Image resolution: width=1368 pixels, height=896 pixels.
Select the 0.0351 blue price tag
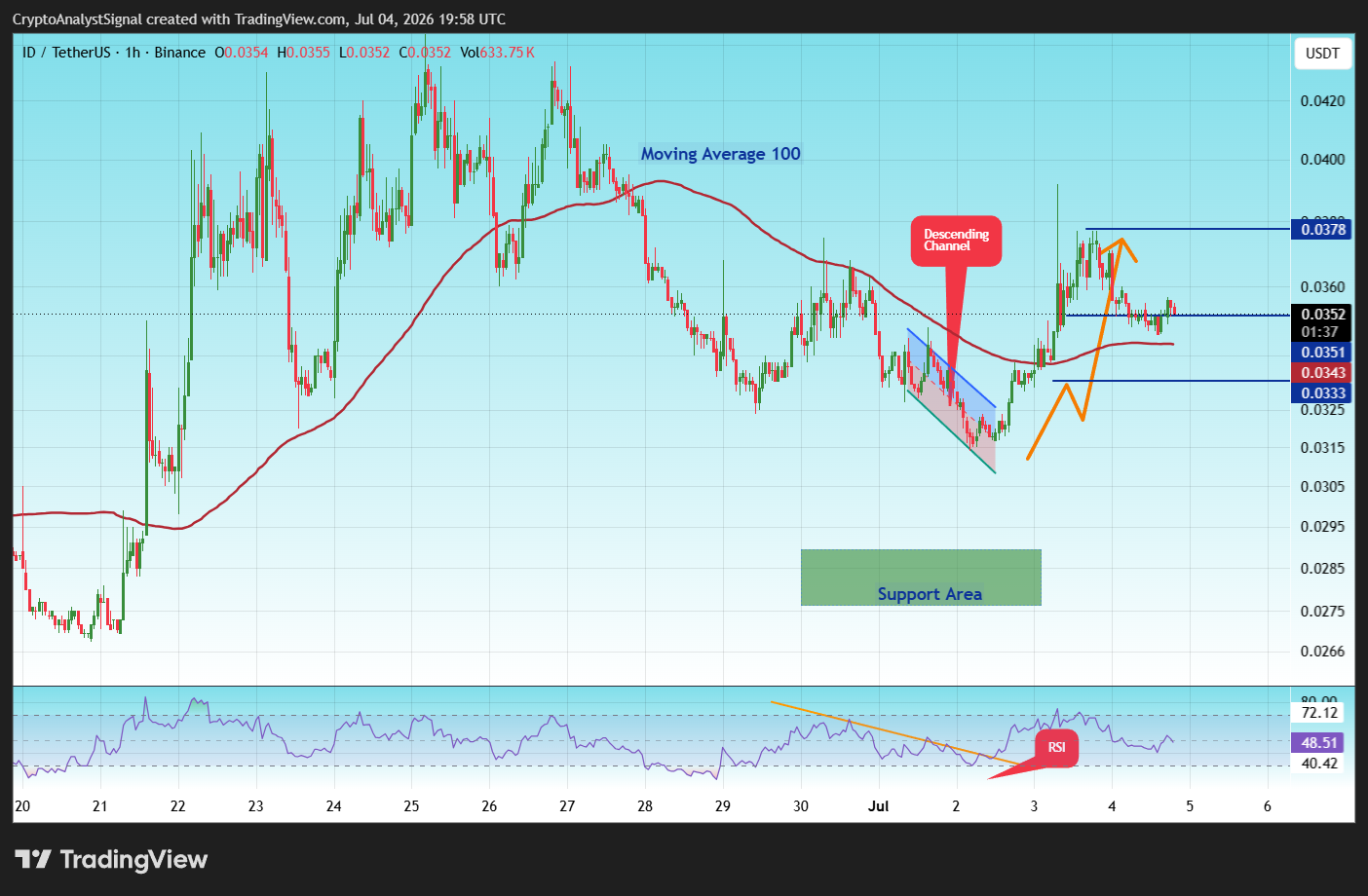pyautogui.click(x=1322, y=353)
